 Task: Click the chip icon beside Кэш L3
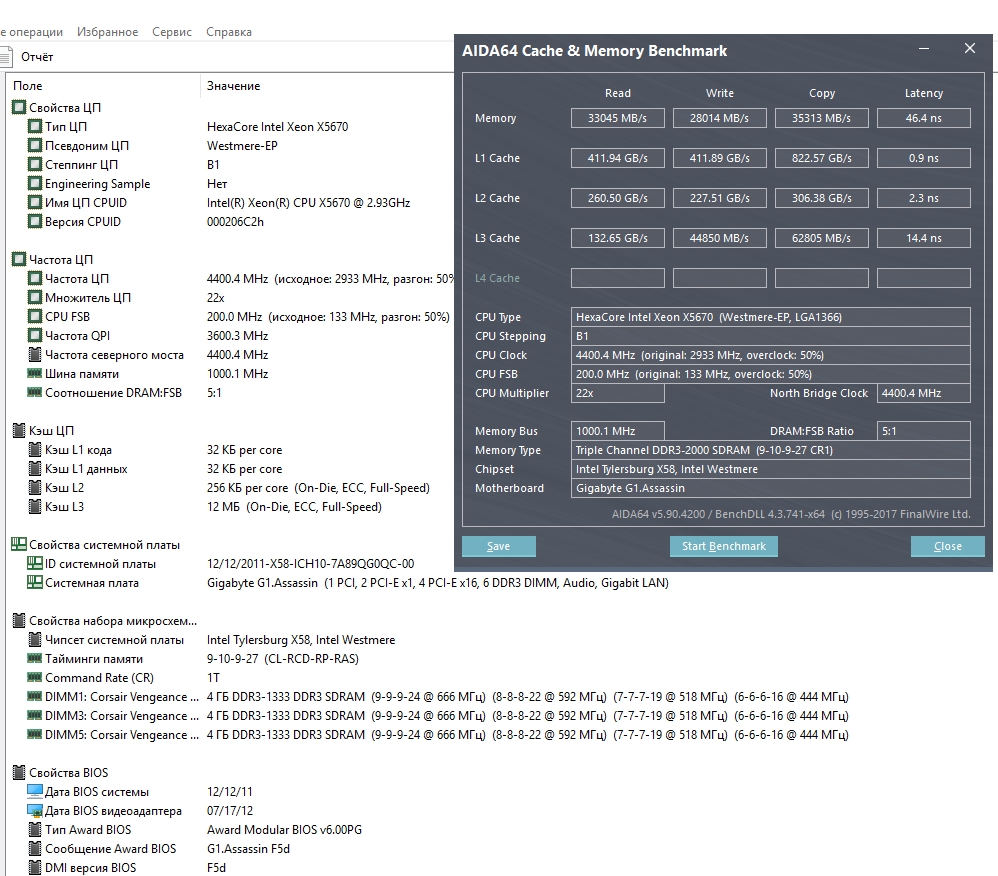click(34, 507)
